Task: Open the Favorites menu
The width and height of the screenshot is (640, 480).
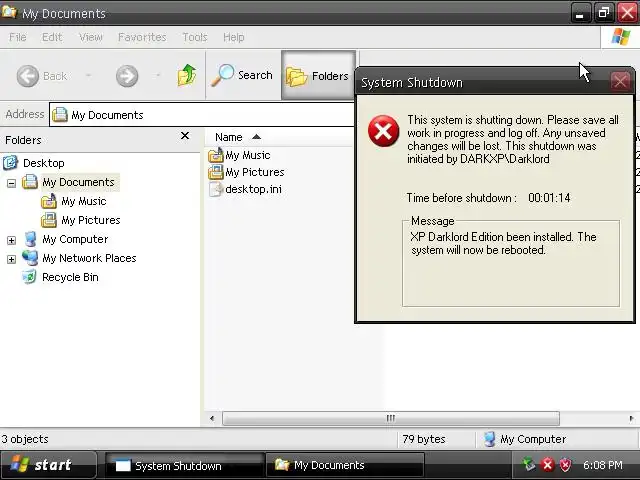Action: 142,37
